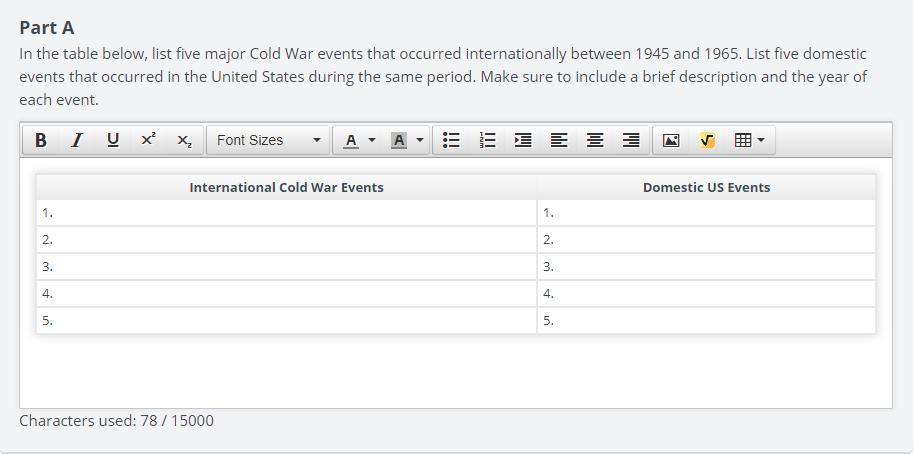Viewport: 914px width, 454px height.
Task: Insert an image
Action: coord(671,141)
